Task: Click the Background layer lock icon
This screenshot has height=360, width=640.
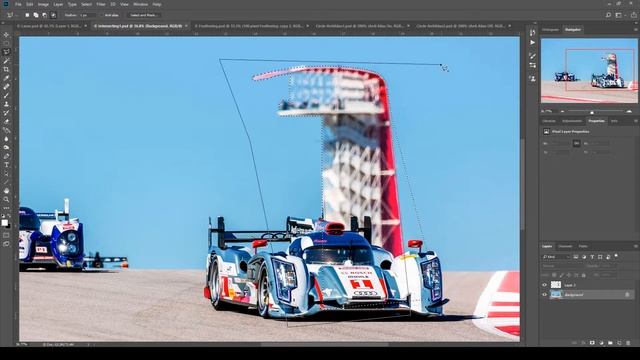Action: (x=627, y=294)
